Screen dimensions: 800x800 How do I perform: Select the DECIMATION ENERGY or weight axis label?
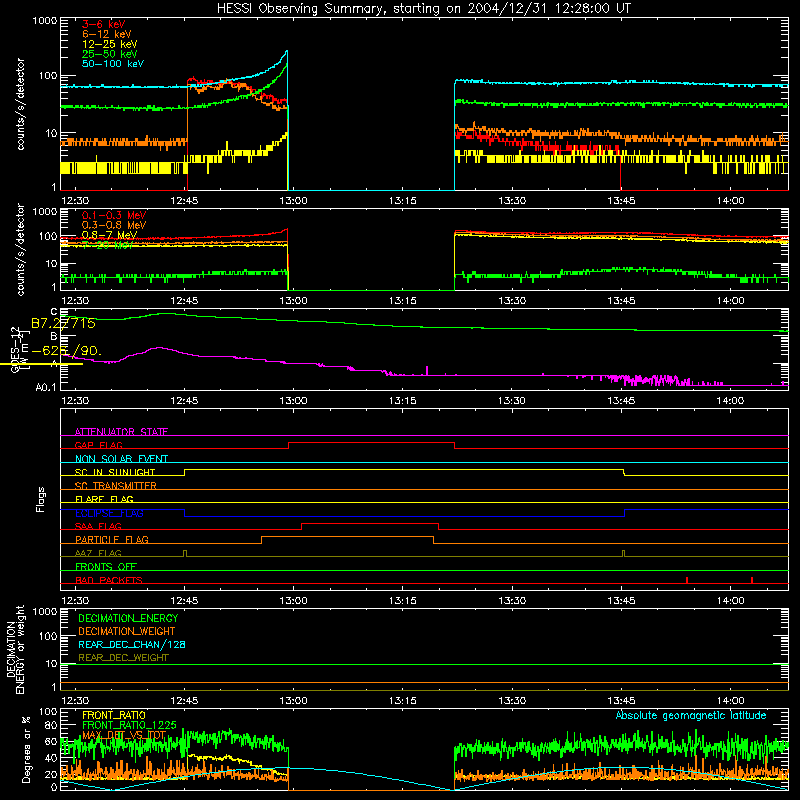(15, 649)
